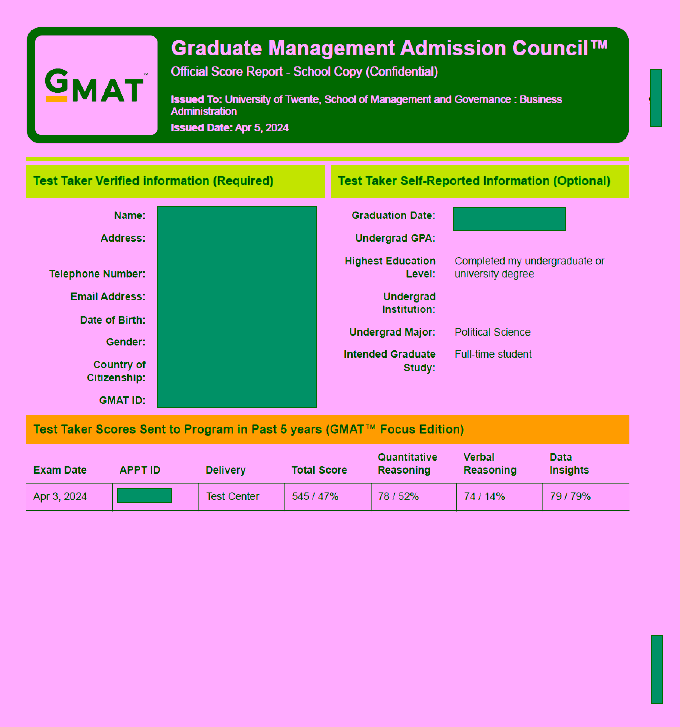Click the 'Undergrad Institution:' label

pyautogui.click(x=409, y=303)
